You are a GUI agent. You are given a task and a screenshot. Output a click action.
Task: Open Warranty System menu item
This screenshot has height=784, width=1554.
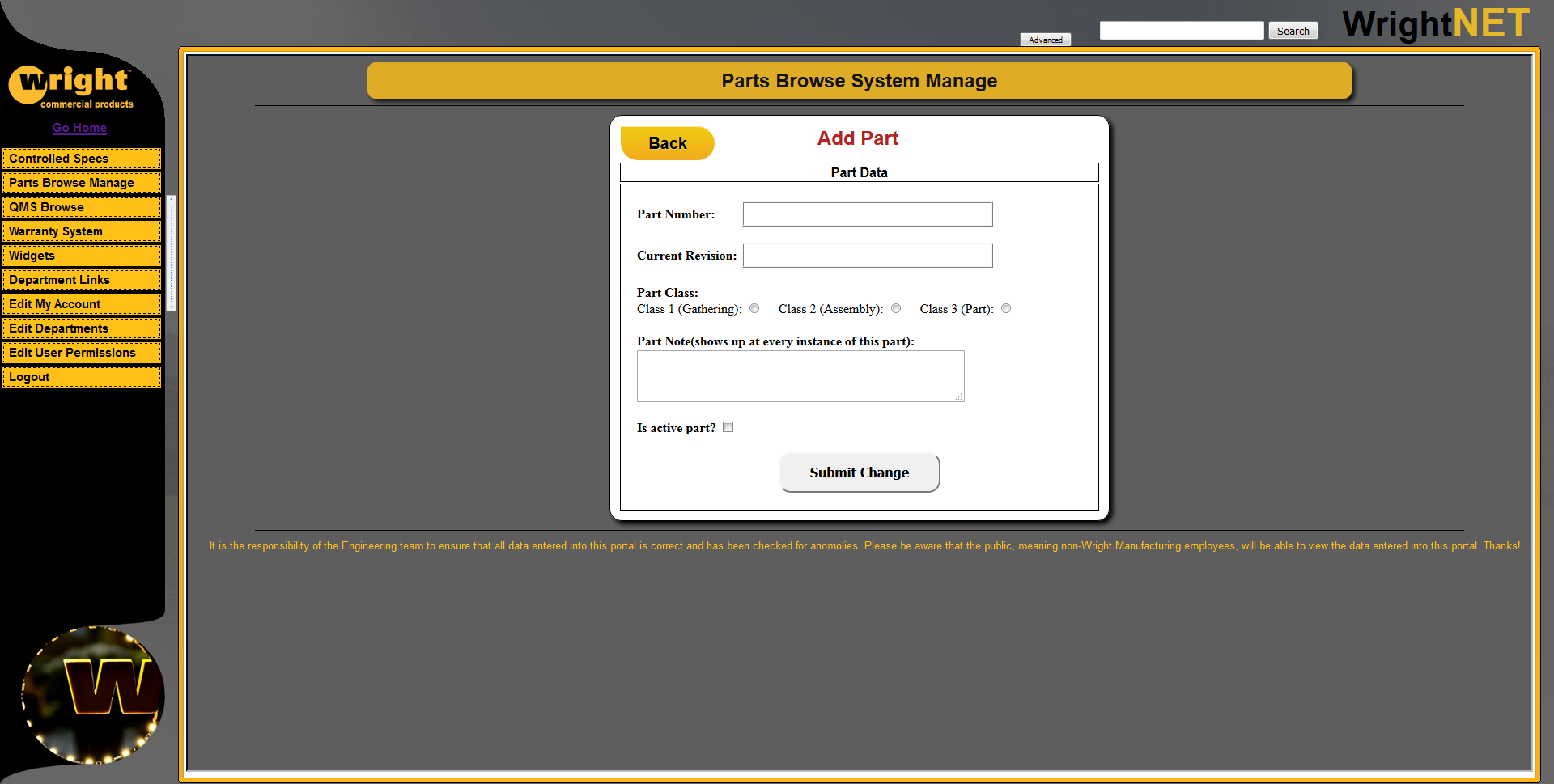point(82,231)
